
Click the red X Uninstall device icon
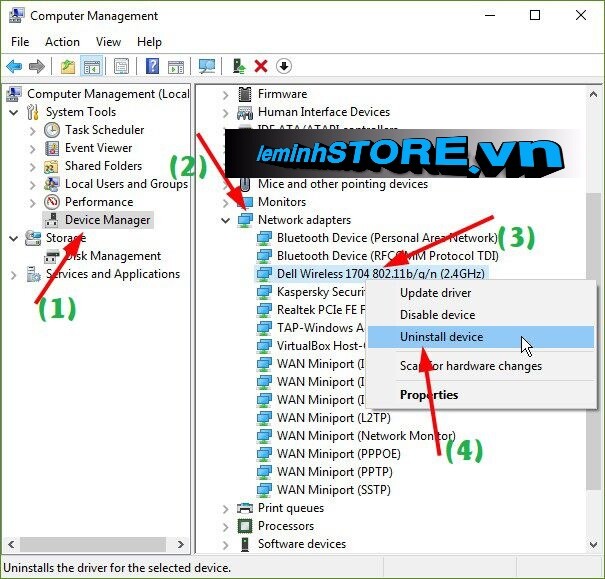coord(261,66)
